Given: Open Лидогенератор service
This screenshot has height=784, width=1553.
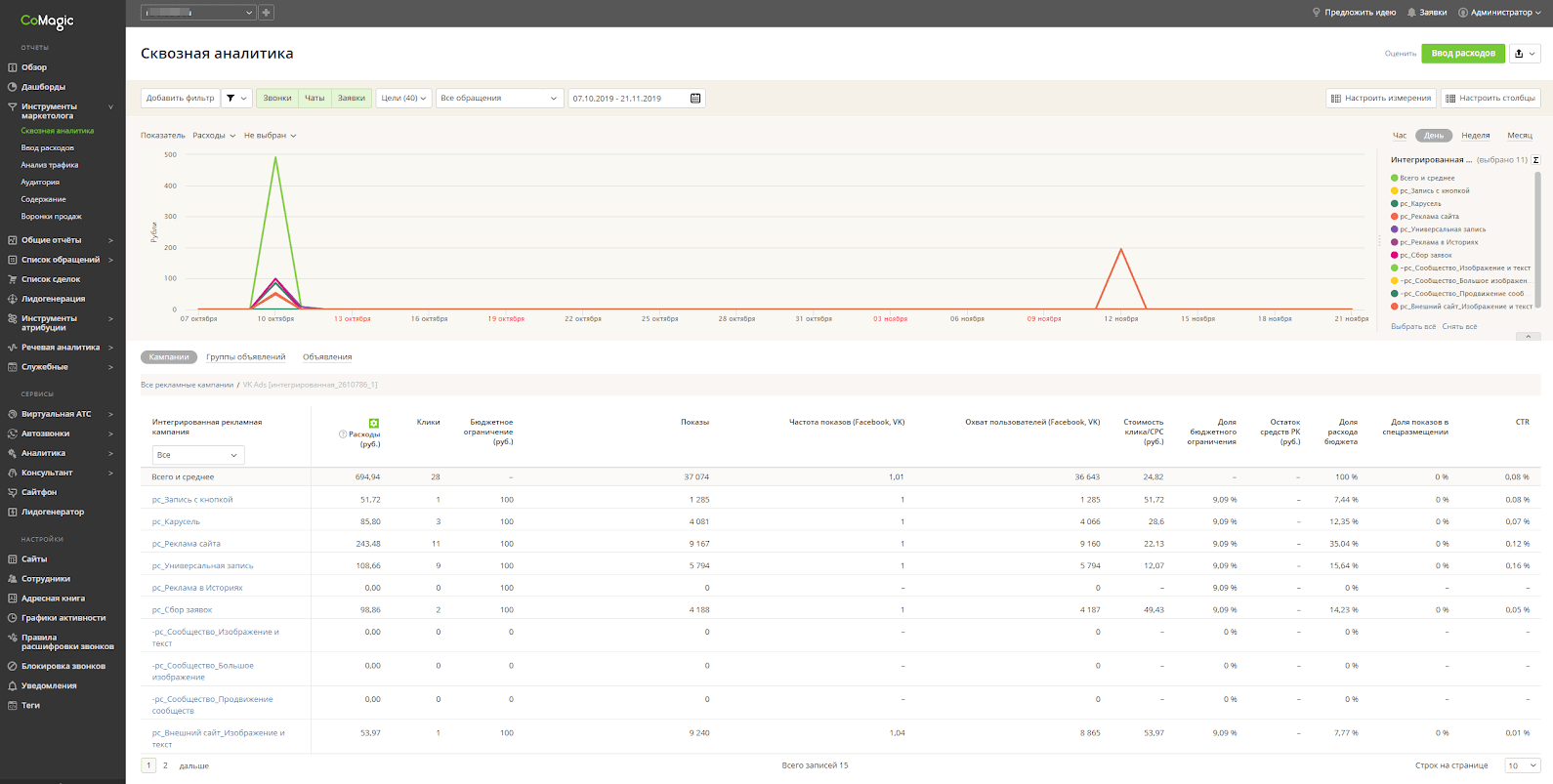Looking at the screenshot, I should (53, 512).
